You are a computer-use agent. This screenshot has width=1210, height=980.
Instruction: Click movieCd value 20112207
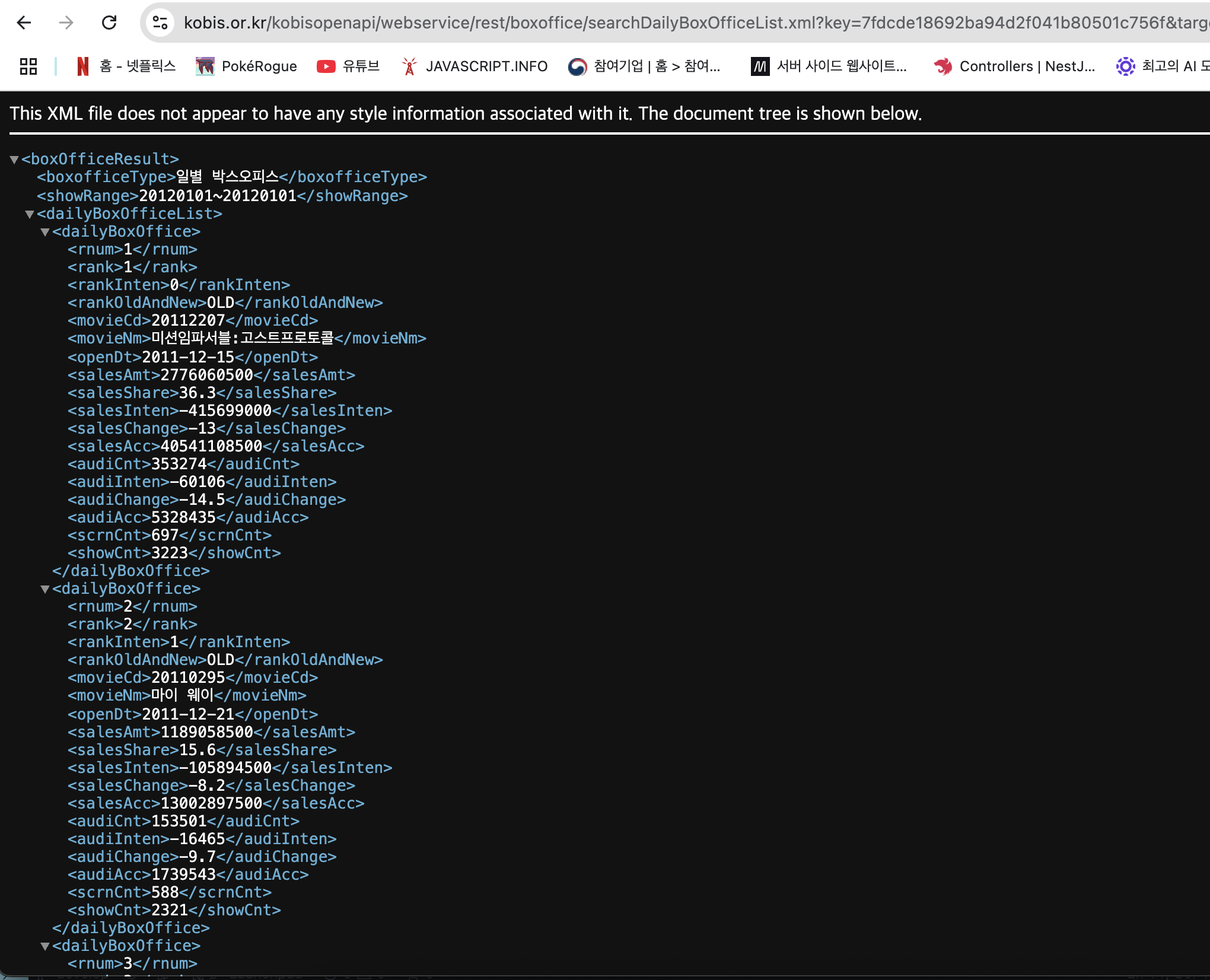pyautogui.click(x=188, y=320)
